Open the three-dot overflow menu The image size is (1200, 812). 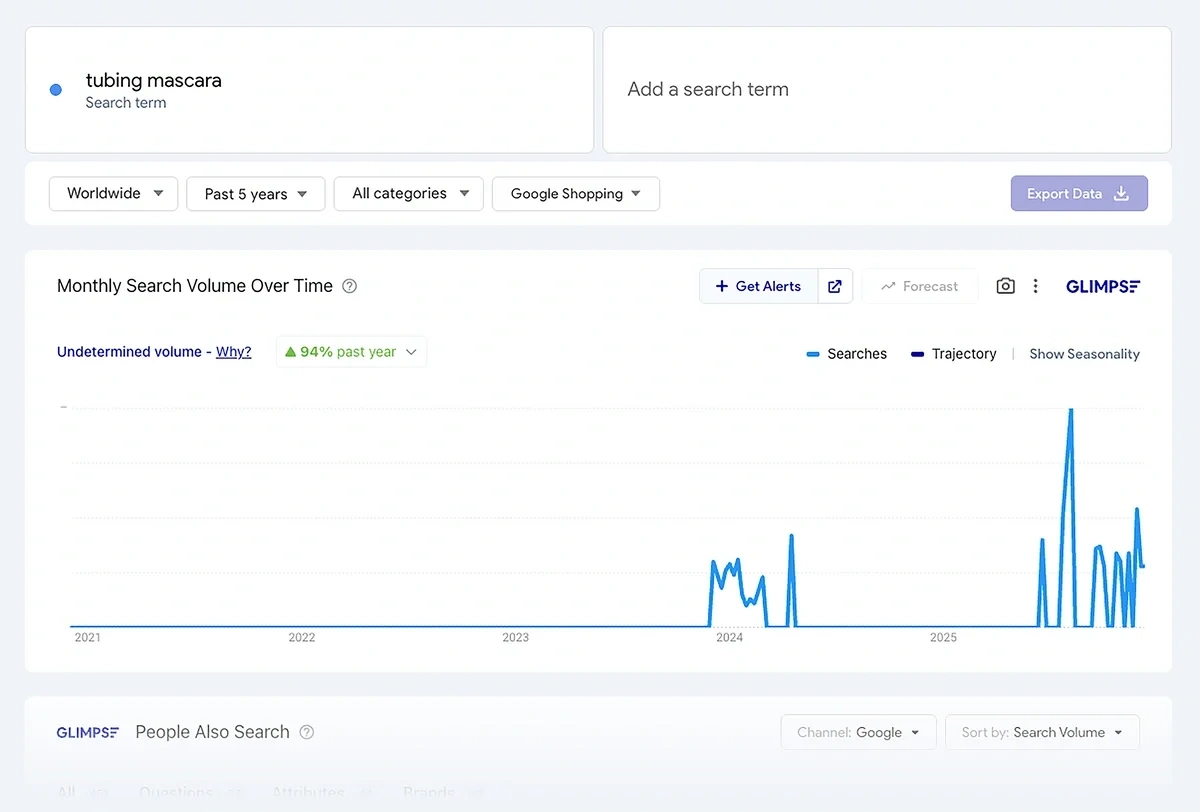coord(1035,286)
